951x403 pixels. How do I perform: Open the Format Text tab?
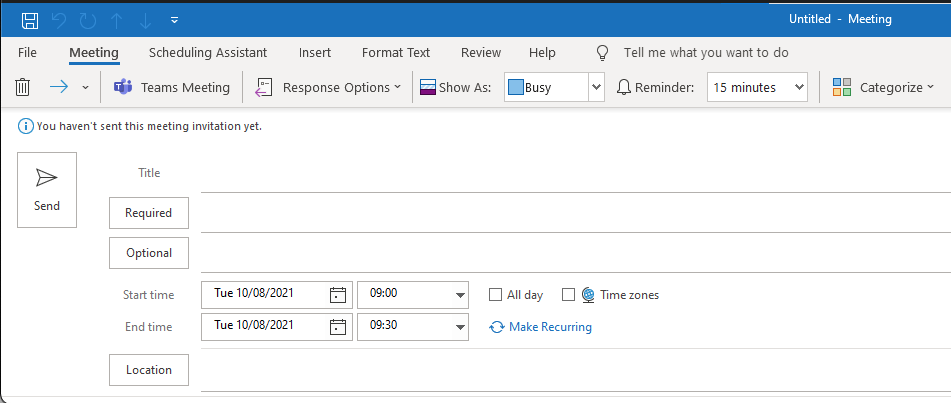pos(395,53)
